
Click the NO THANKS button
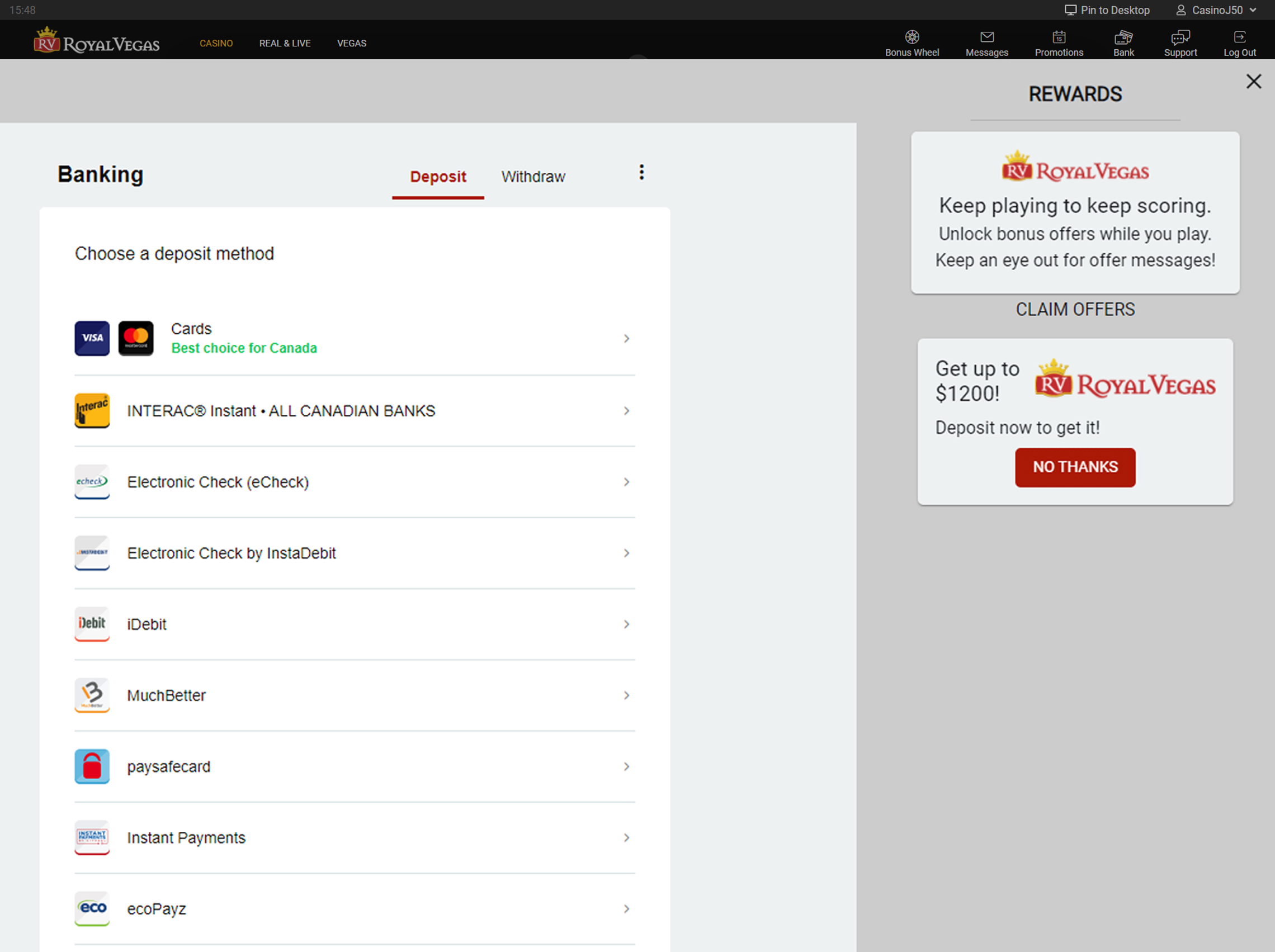[1075, 467]
